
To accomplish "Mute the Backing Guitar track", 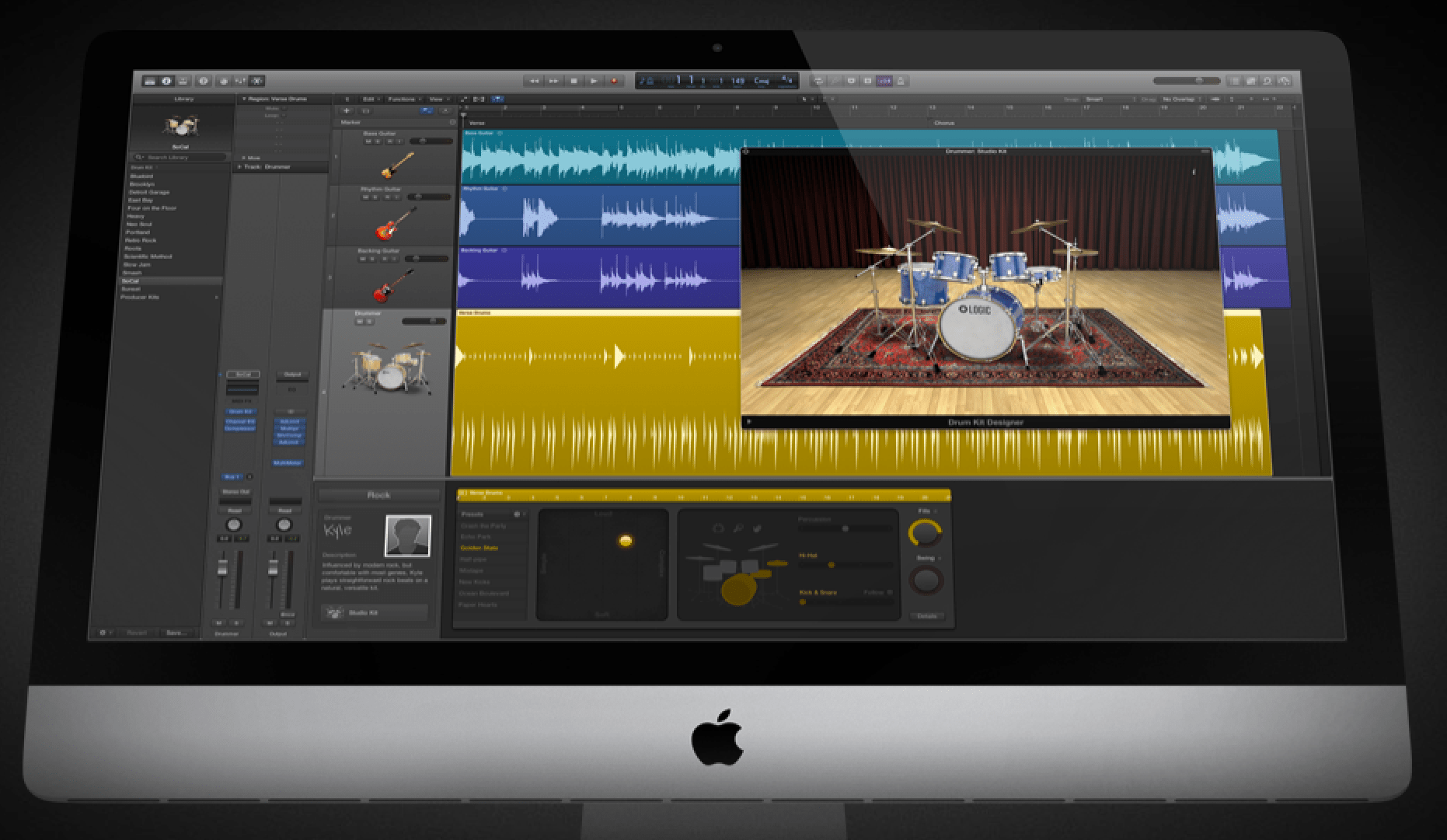I will point(362,259).
